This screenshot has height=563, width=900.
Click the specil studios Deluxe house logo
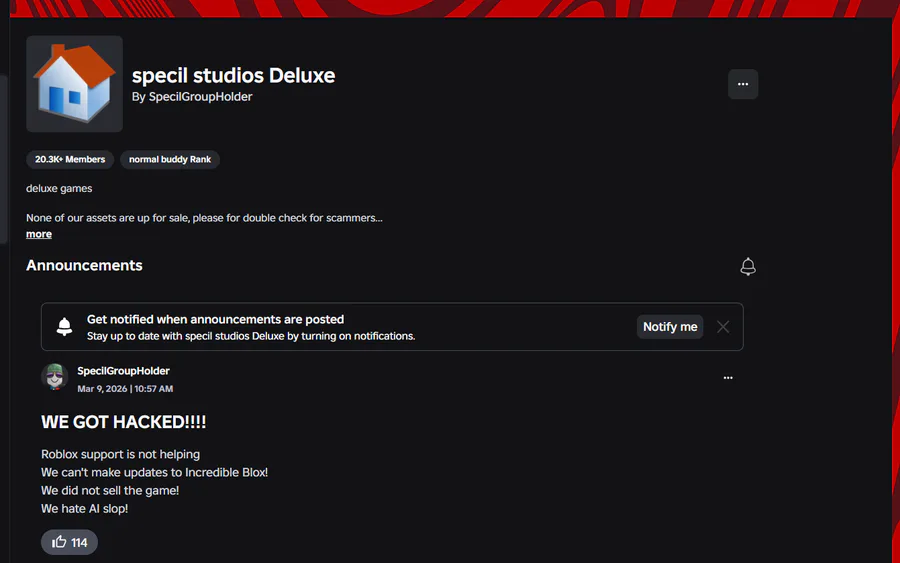(x=75, y=84)
